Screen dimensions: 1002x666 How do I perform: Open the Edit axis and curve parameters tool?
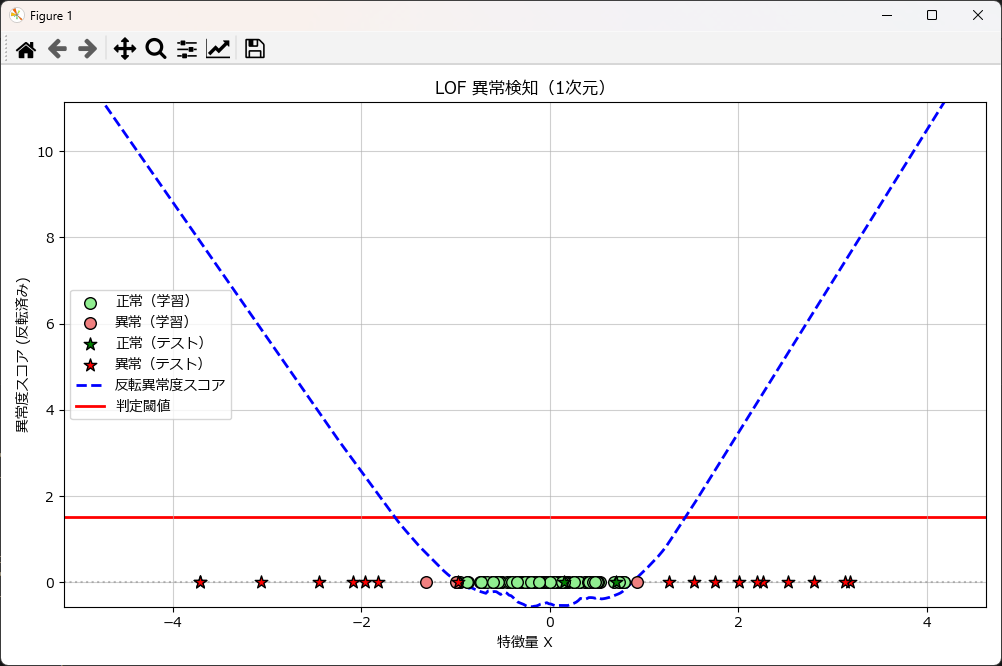click(218, 49)
